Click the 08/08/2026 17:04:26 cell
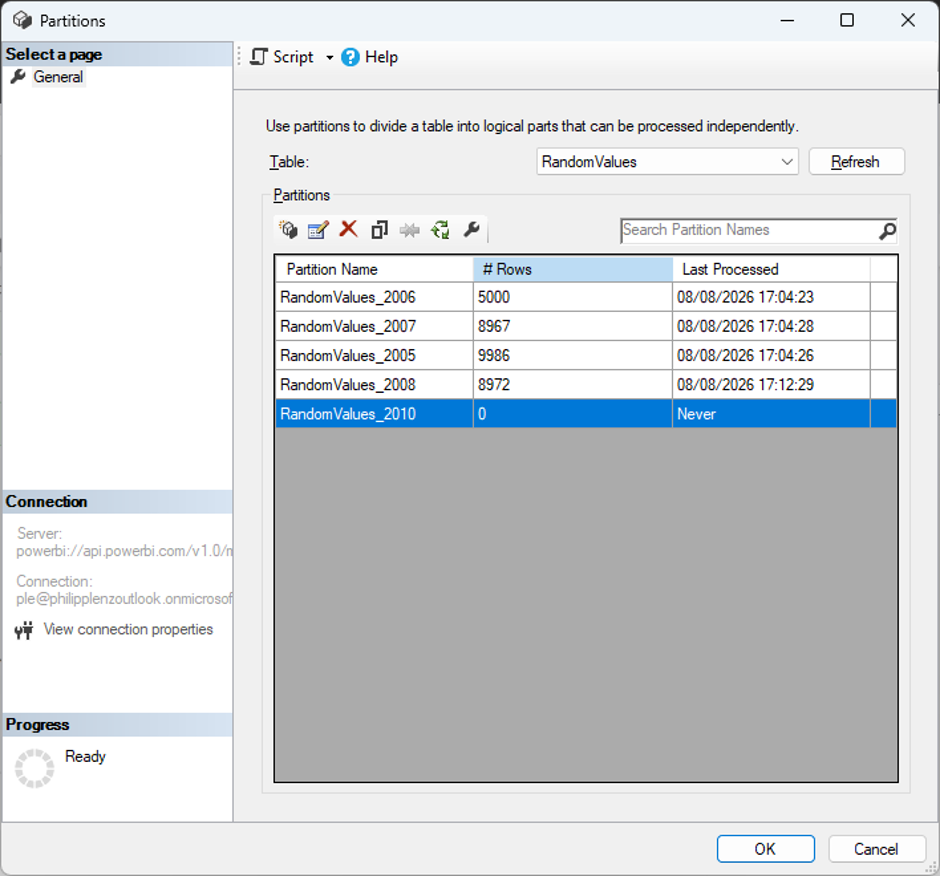Image resolution: width=940 pixels, height=876 pixels. tap(771, 356)
